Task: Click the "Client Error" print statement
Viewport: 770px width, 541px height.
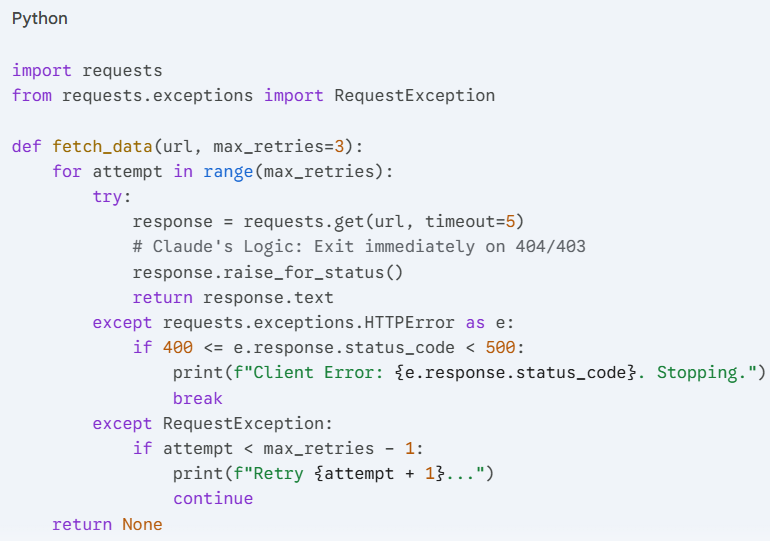Action: click(x=468, y=373)
